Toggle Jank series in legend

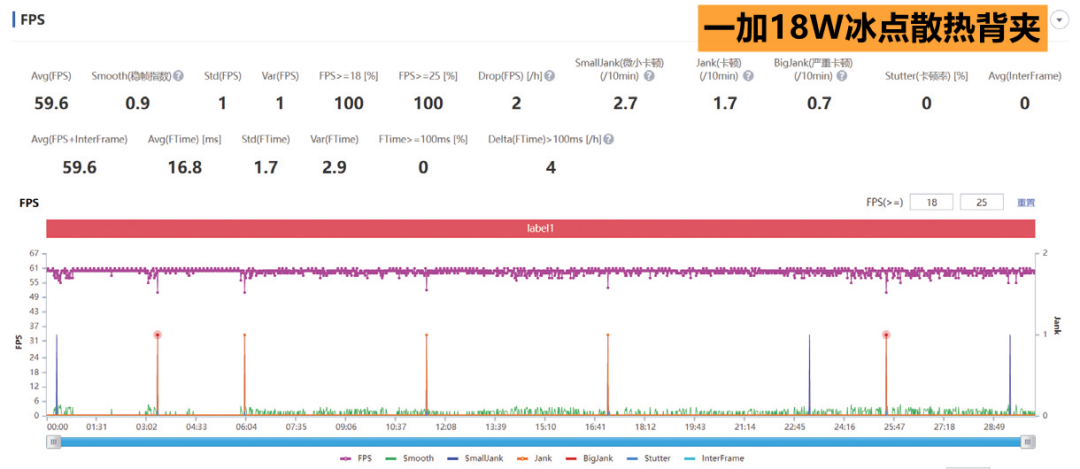point(533,458)
